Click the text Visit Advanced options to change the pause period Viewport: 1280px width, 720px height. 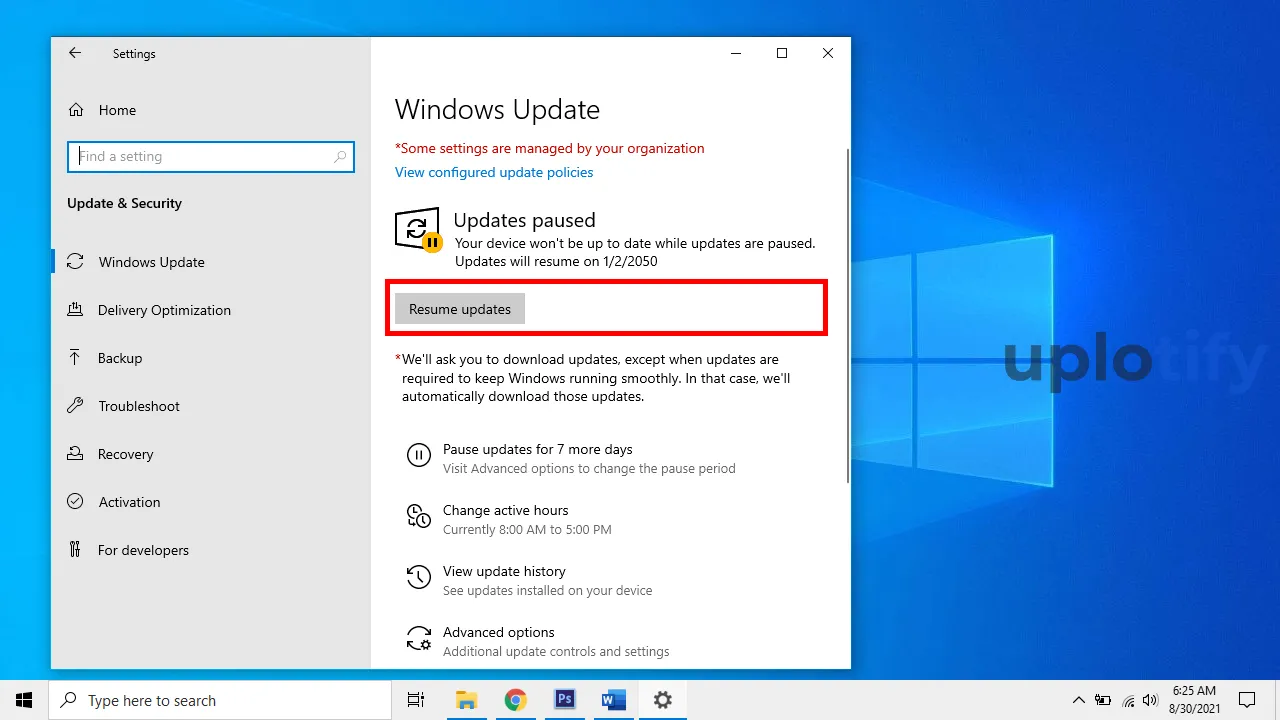coord(589,468)
